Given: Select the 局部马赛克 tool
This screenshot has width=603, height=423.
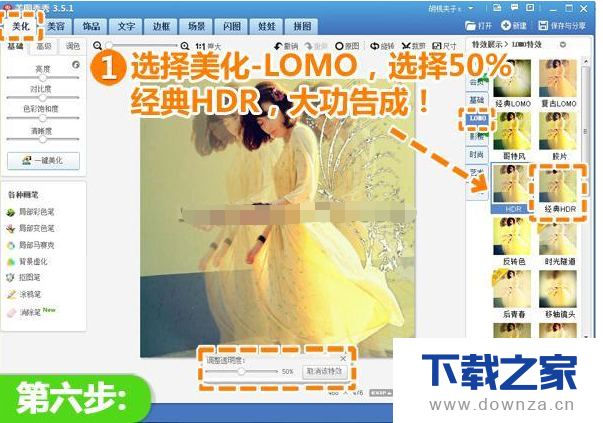Looking at the screenshot, I should point(31,245).
